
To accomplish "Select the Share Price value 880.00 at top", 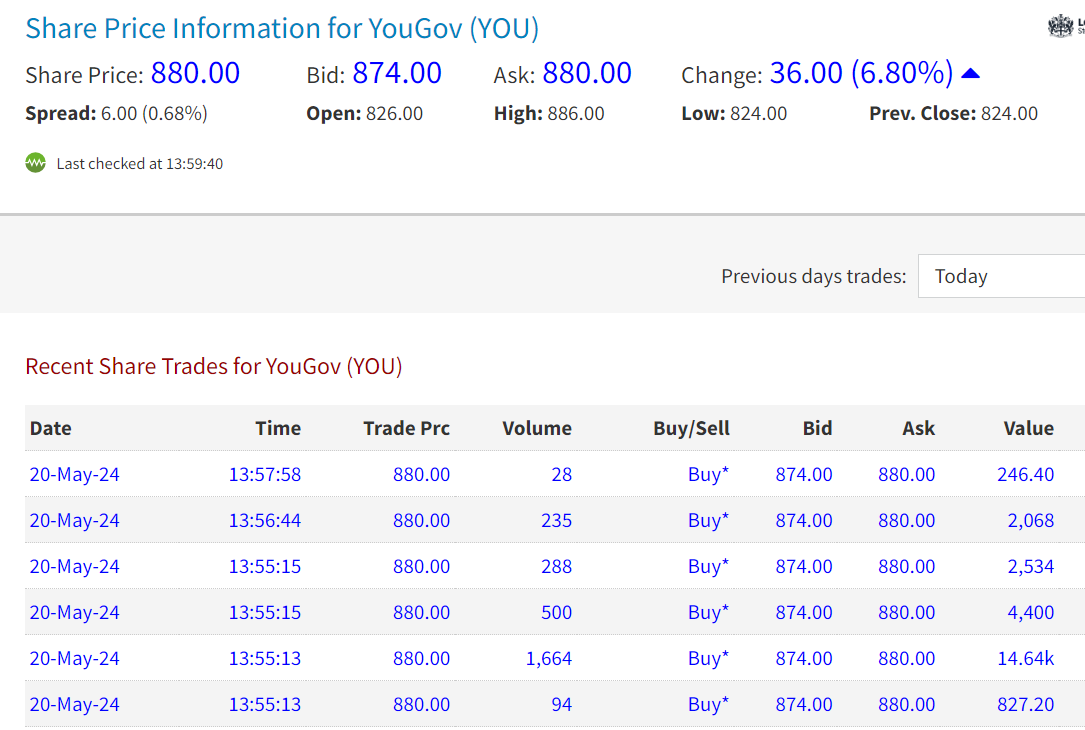I will pyautogui.click(x=195, y=73).
